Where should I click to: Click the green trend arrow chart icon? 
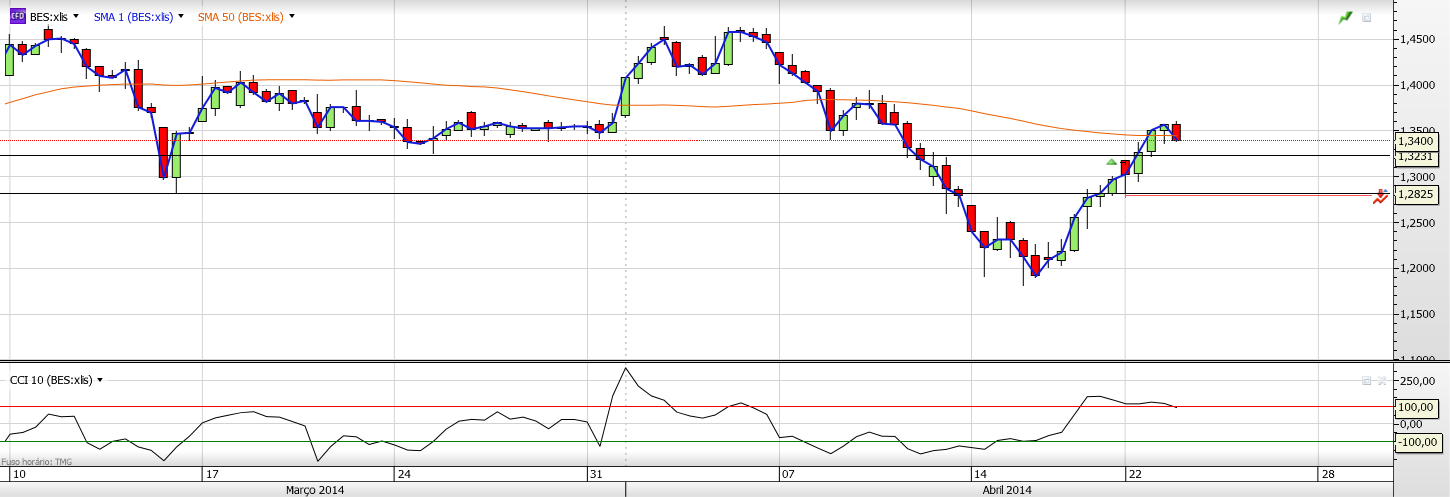point(1345,18)
